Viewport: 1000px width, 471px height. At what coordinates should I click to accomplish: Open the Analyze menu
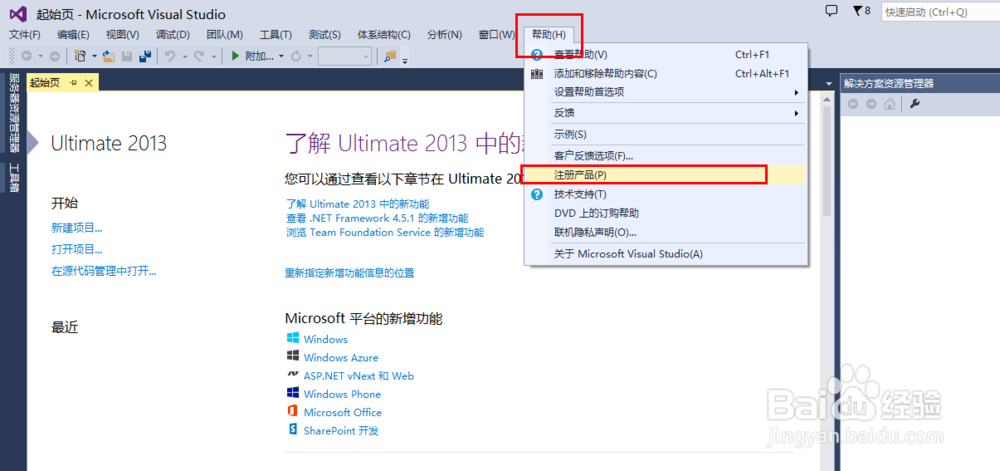[445, 34]
